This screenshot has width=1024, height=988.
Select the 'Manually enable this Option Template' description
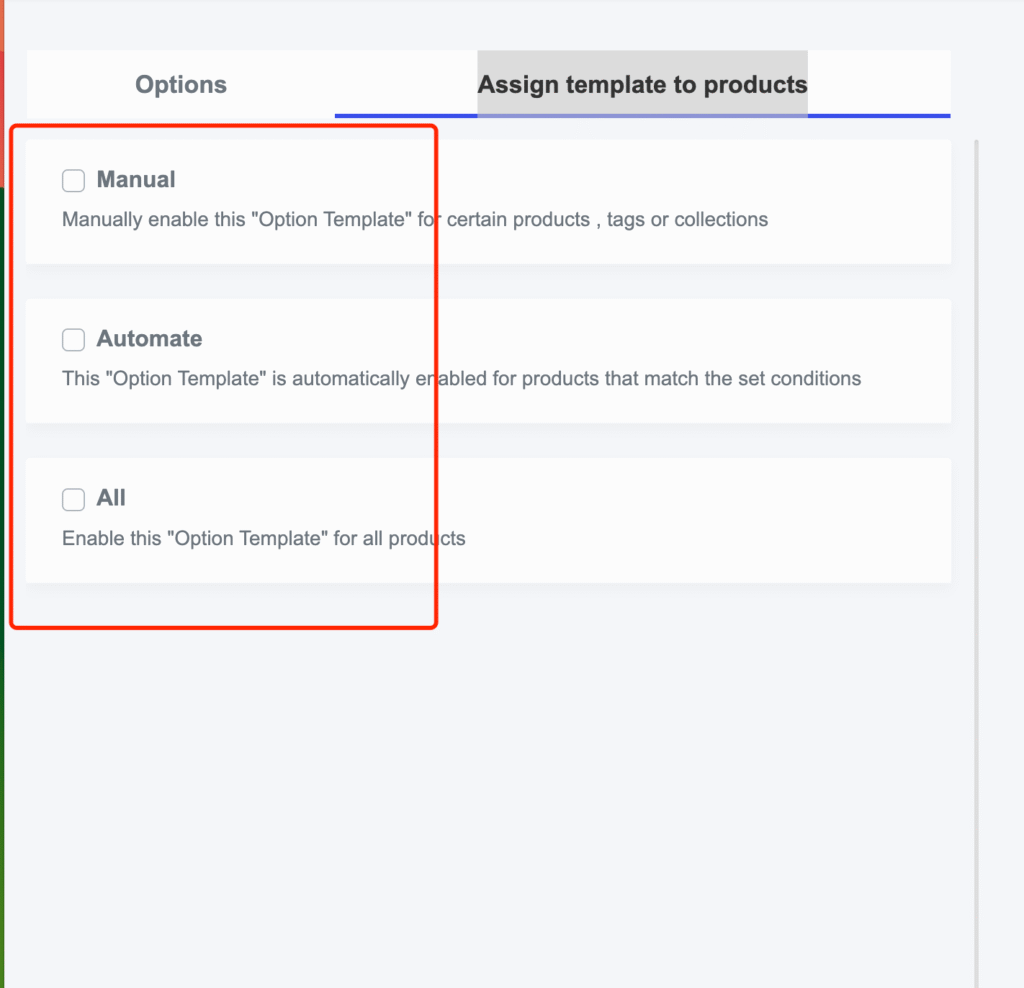[x=415, y=219]
